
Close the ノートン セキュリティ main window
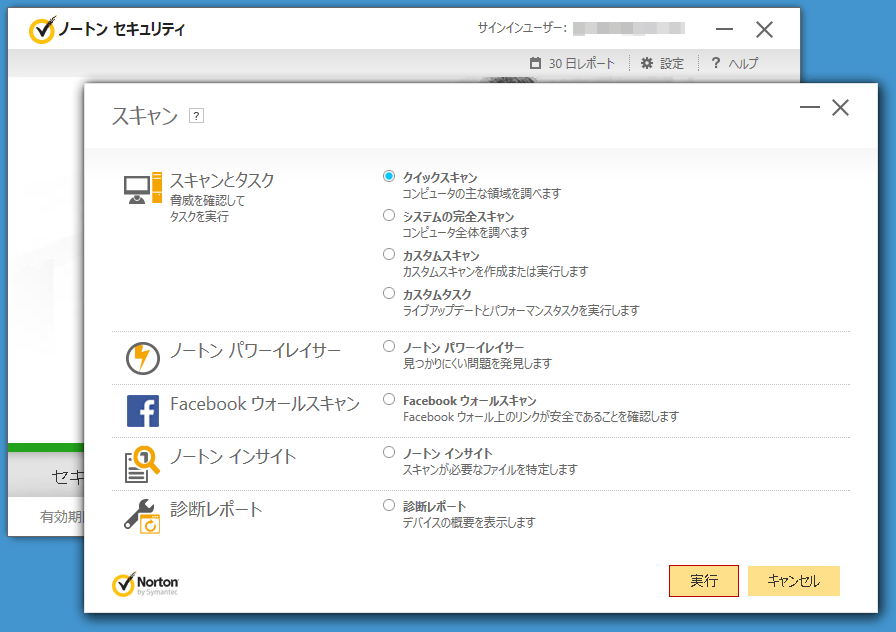click(x=764, y=29)
